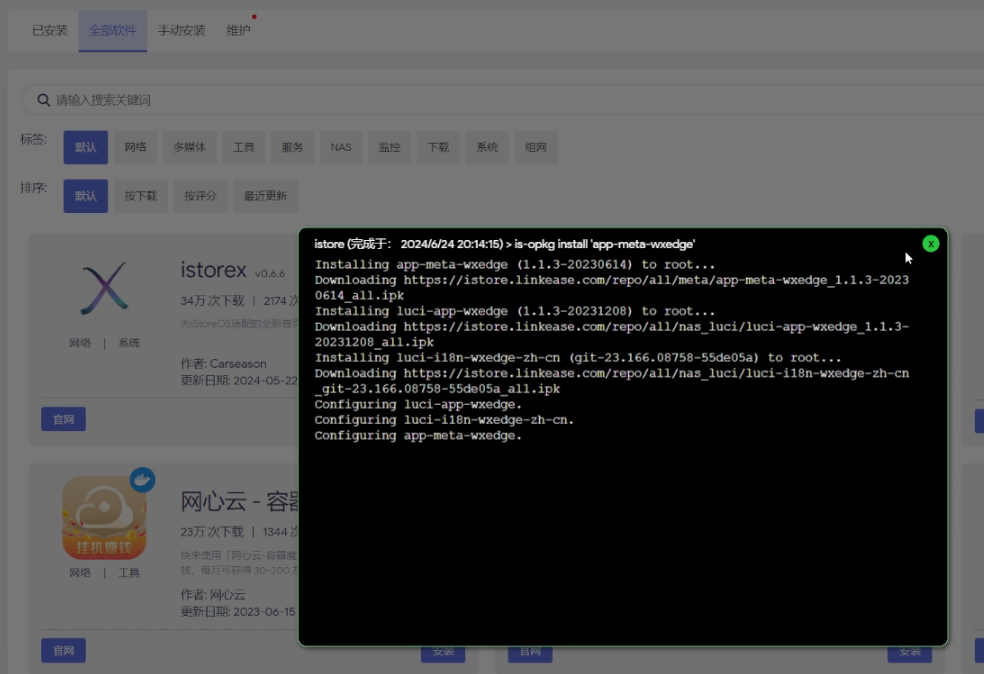Switch to the 全部软件 tab
The width and height of the screenshot is (984, 674).
113,30
